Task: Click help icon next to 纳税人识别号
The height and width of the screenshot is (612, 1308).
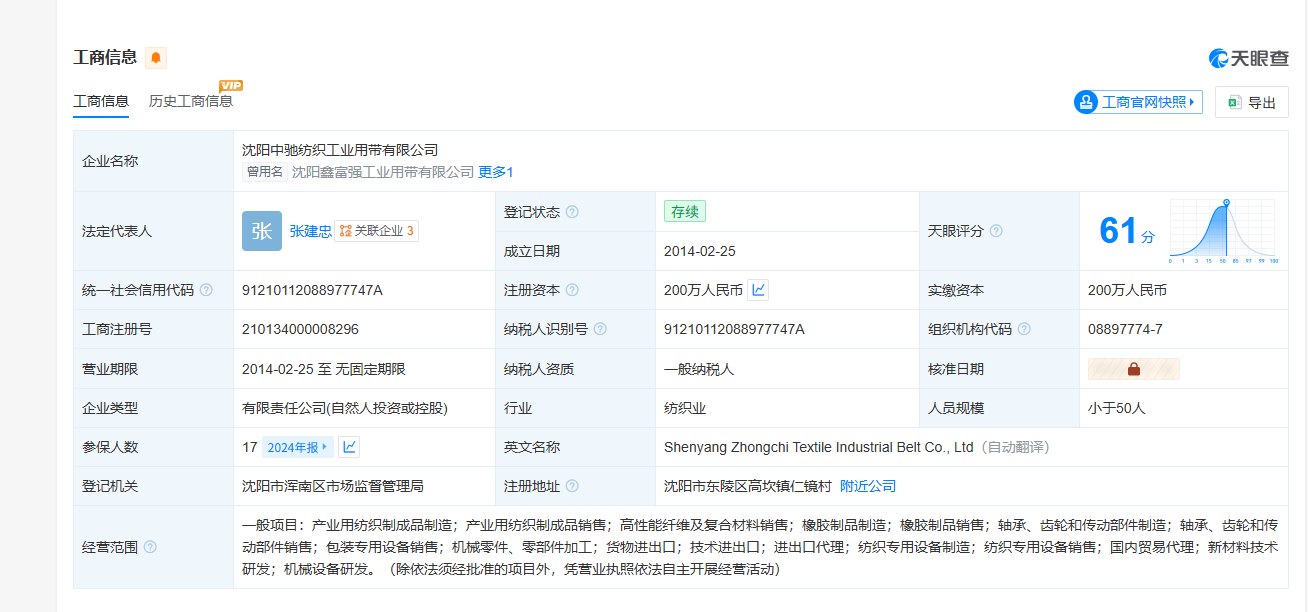Action: click(x=600, y=329)
